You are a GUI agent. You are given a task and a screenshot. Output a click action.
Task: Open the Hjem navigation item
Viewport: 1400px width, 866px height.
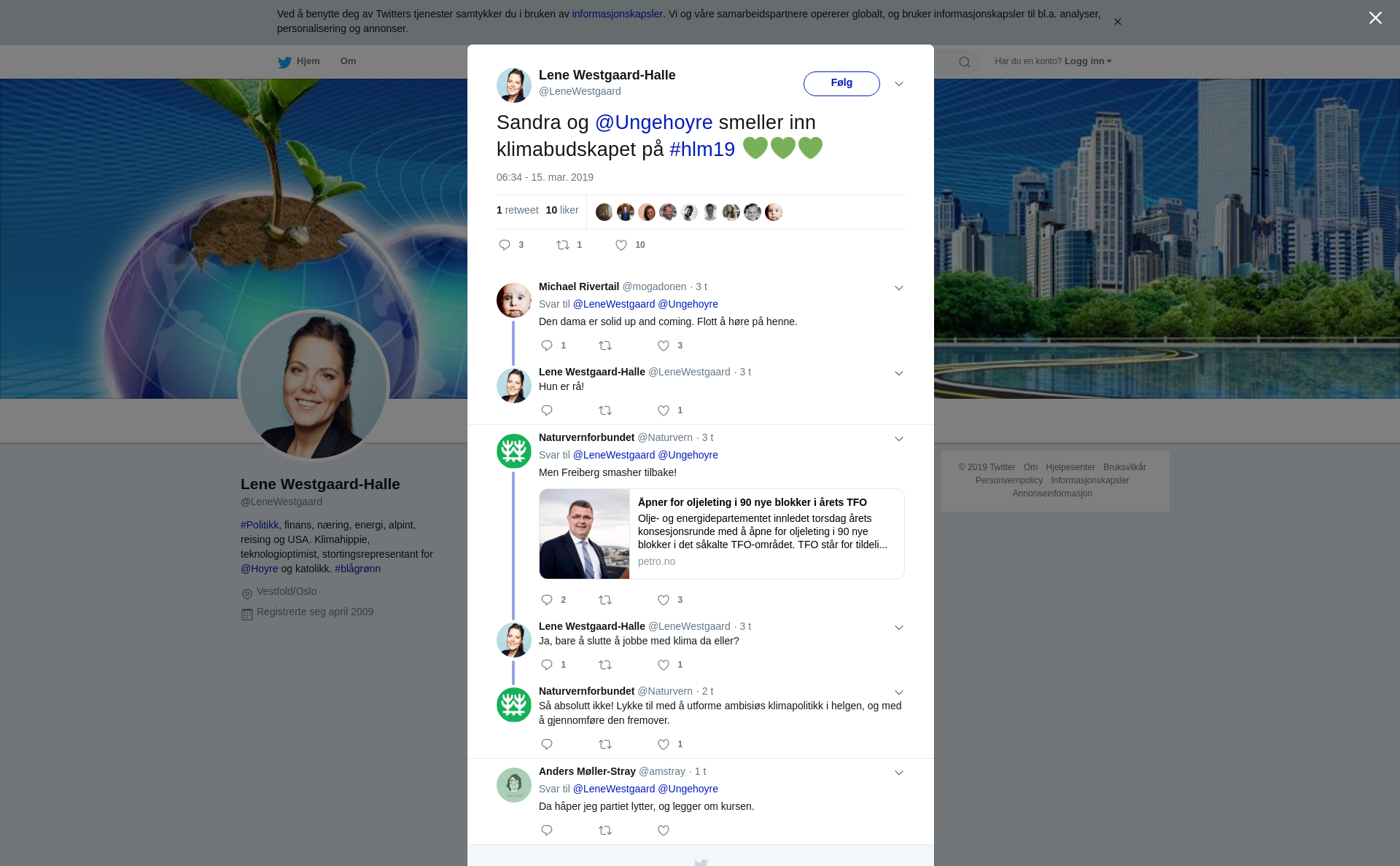[x=308, y=61]
